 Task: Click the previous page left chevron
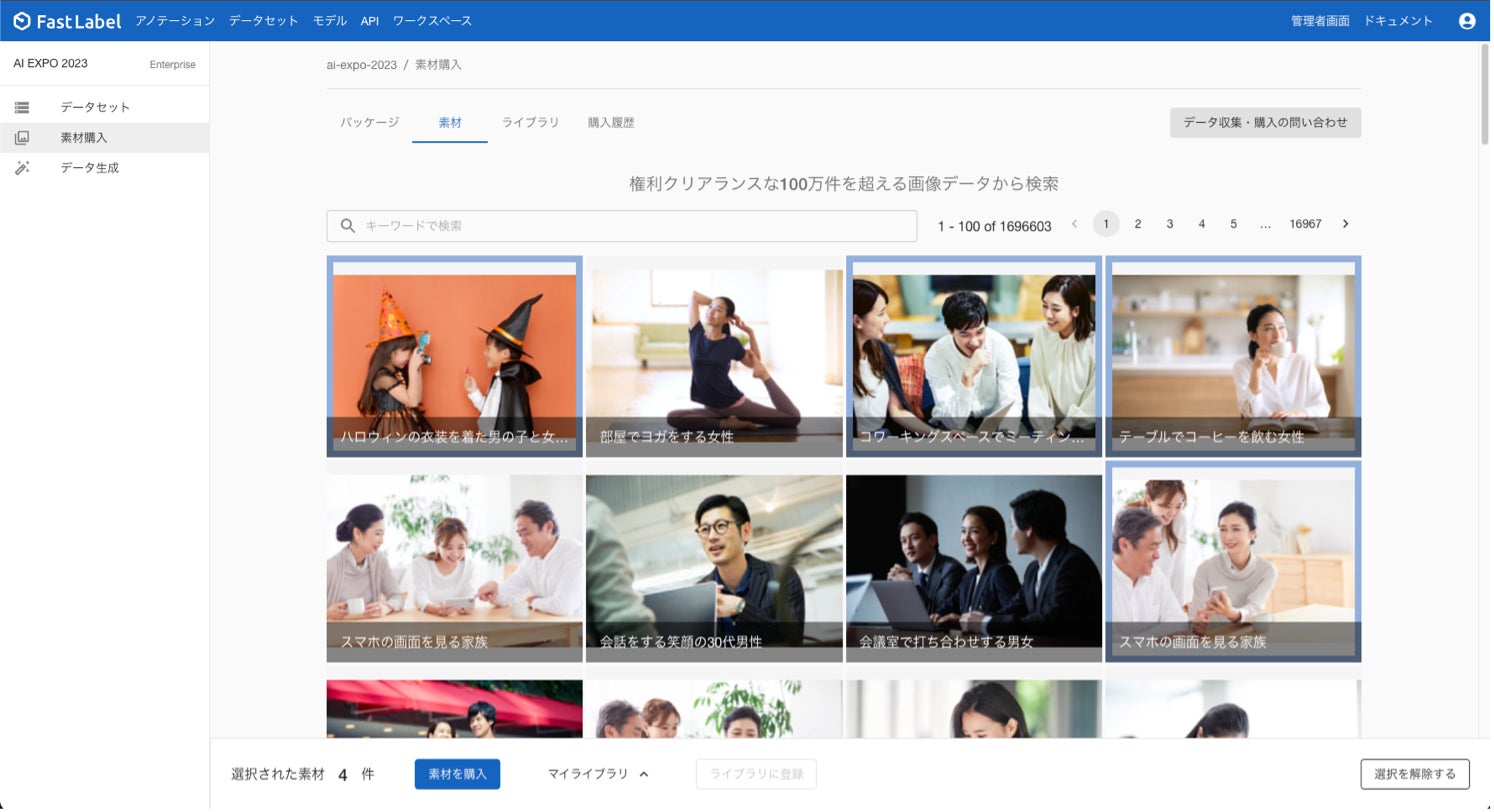pyautogui.click(x=1075, y=224)
